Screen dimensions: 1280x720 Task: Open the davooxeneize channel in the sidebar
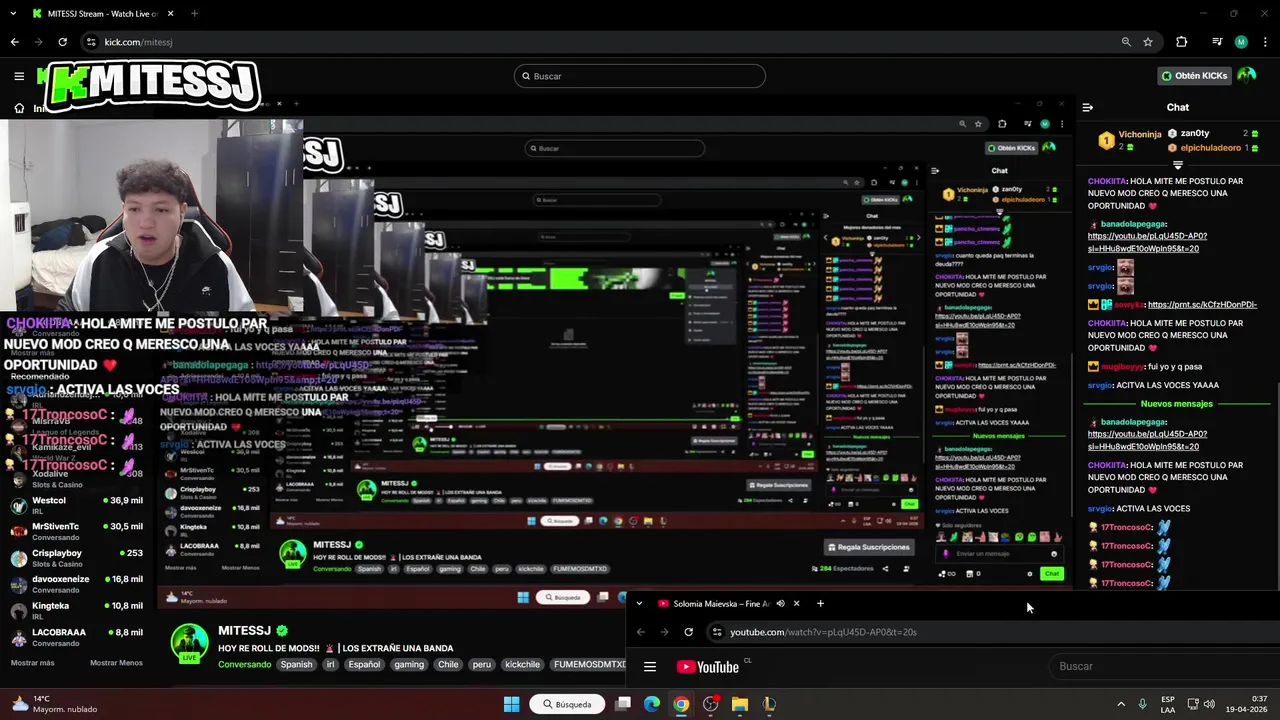[77, 584]
